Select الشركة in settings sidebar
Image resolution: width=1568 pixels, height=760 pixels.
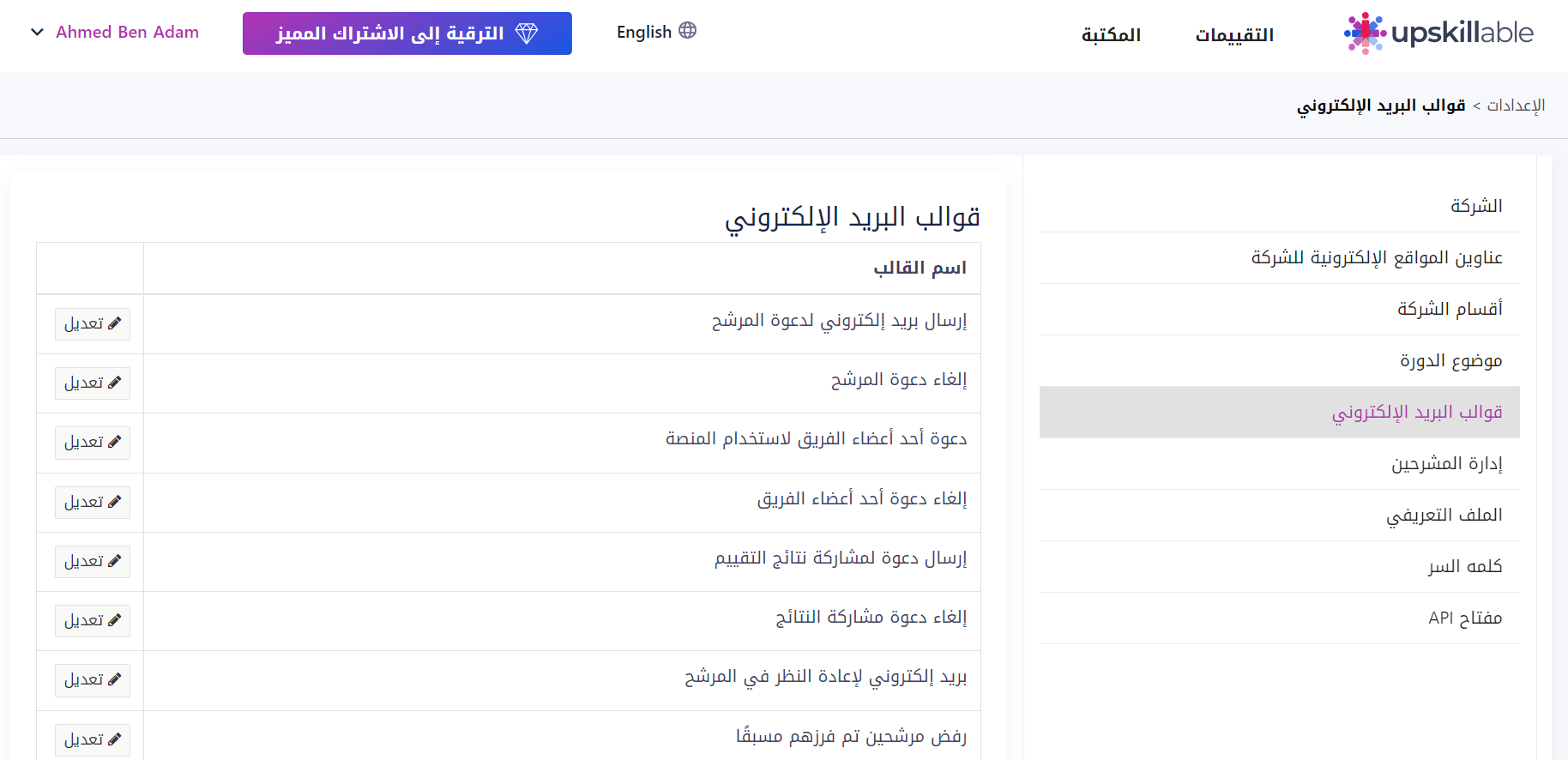(1280, 206)
